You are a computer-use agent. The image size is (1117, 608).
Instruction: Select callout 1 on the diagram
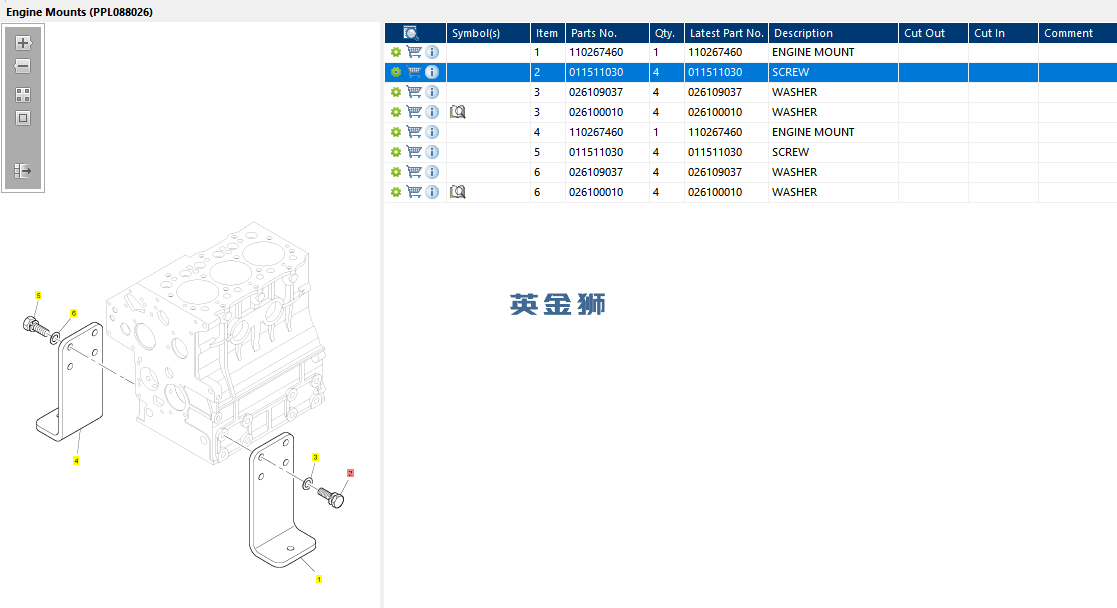(318, 579)
